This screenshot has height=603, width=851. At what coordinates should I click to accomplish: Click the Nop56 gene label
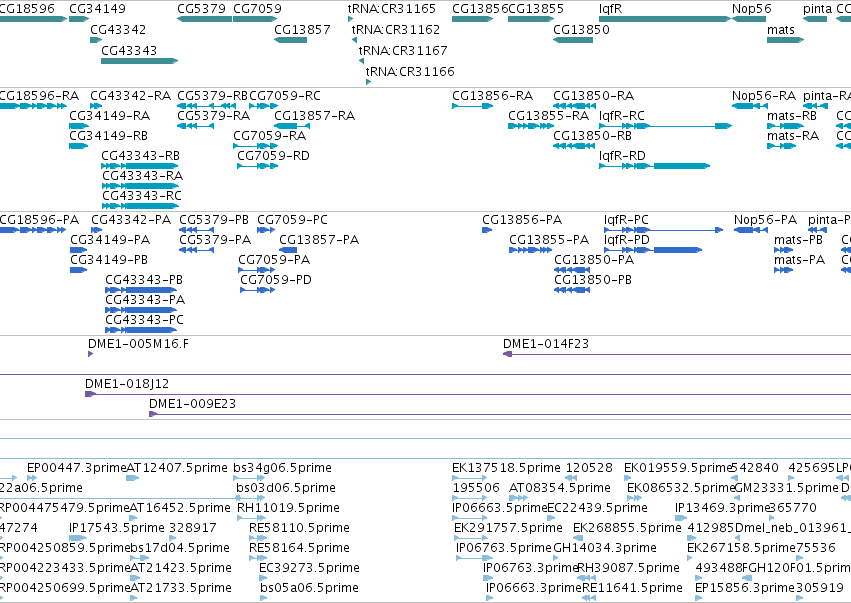pyautogui.click(x=752, y=9)
